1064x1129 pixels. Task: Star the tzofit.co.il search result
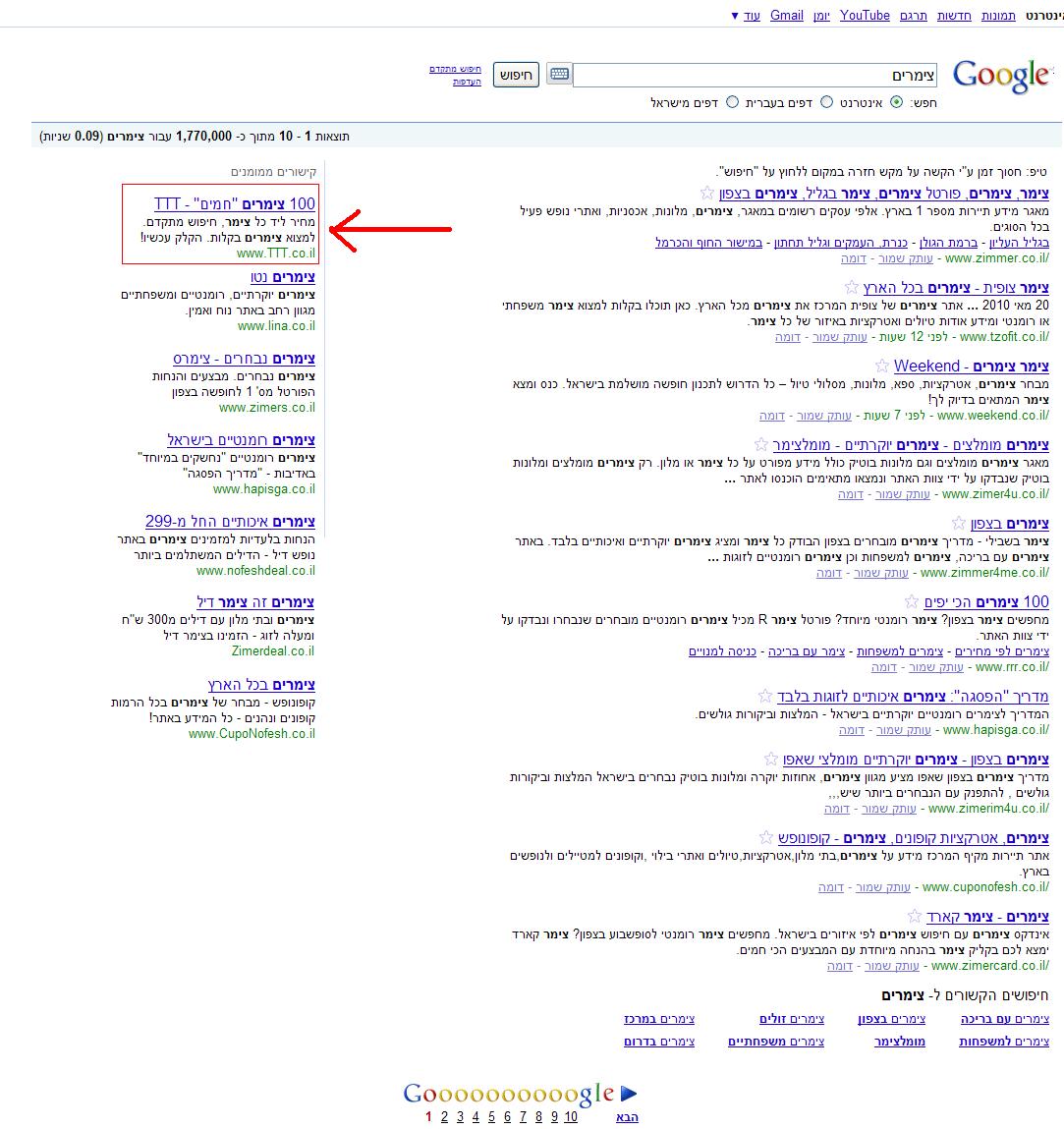coord(852,287)
